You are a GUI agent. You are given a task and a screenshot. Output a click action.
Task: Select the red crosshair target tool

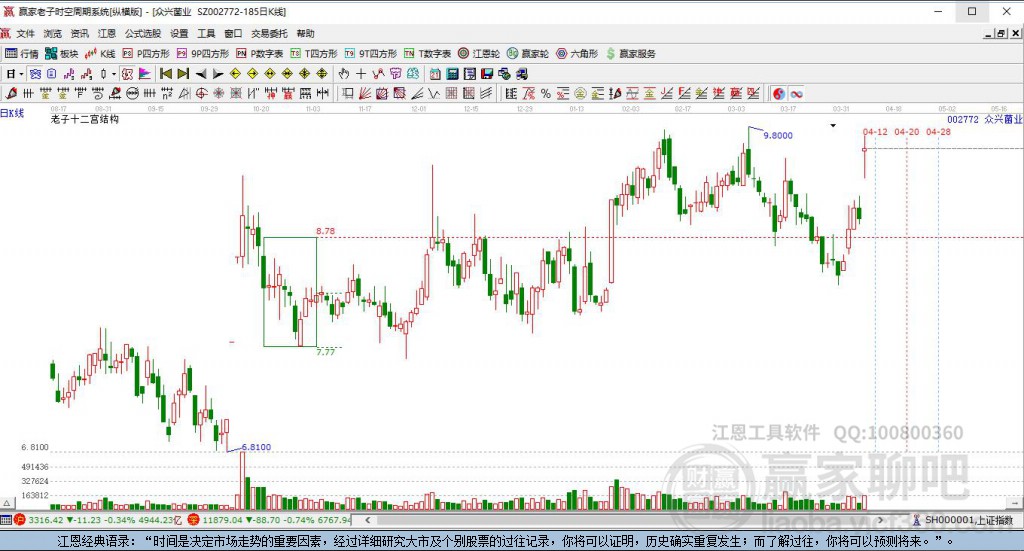click(x=202, y=94)
